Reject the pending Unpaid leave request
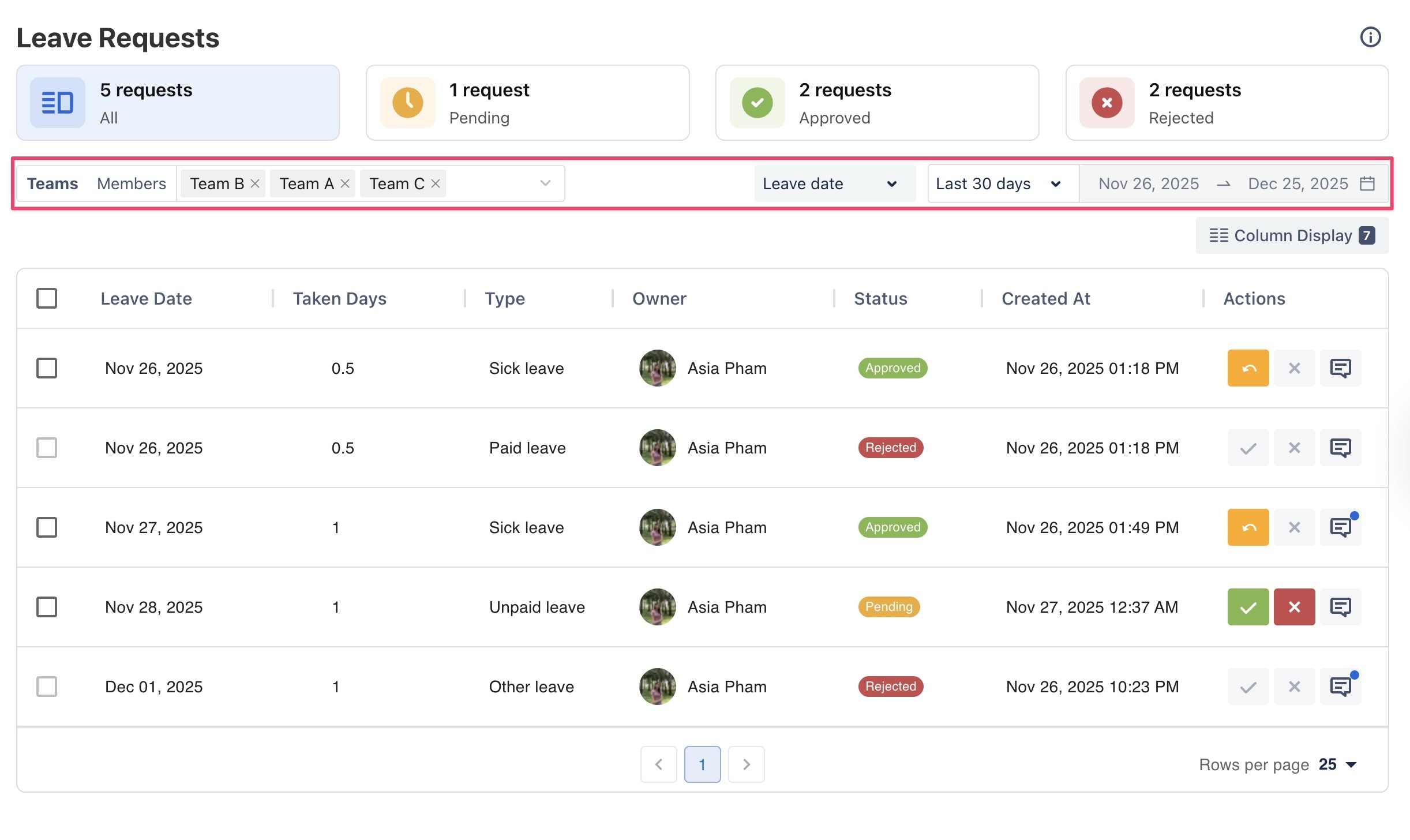Image resolution: width=1410 pixels, height=840 pixels. pos(1293,607)
